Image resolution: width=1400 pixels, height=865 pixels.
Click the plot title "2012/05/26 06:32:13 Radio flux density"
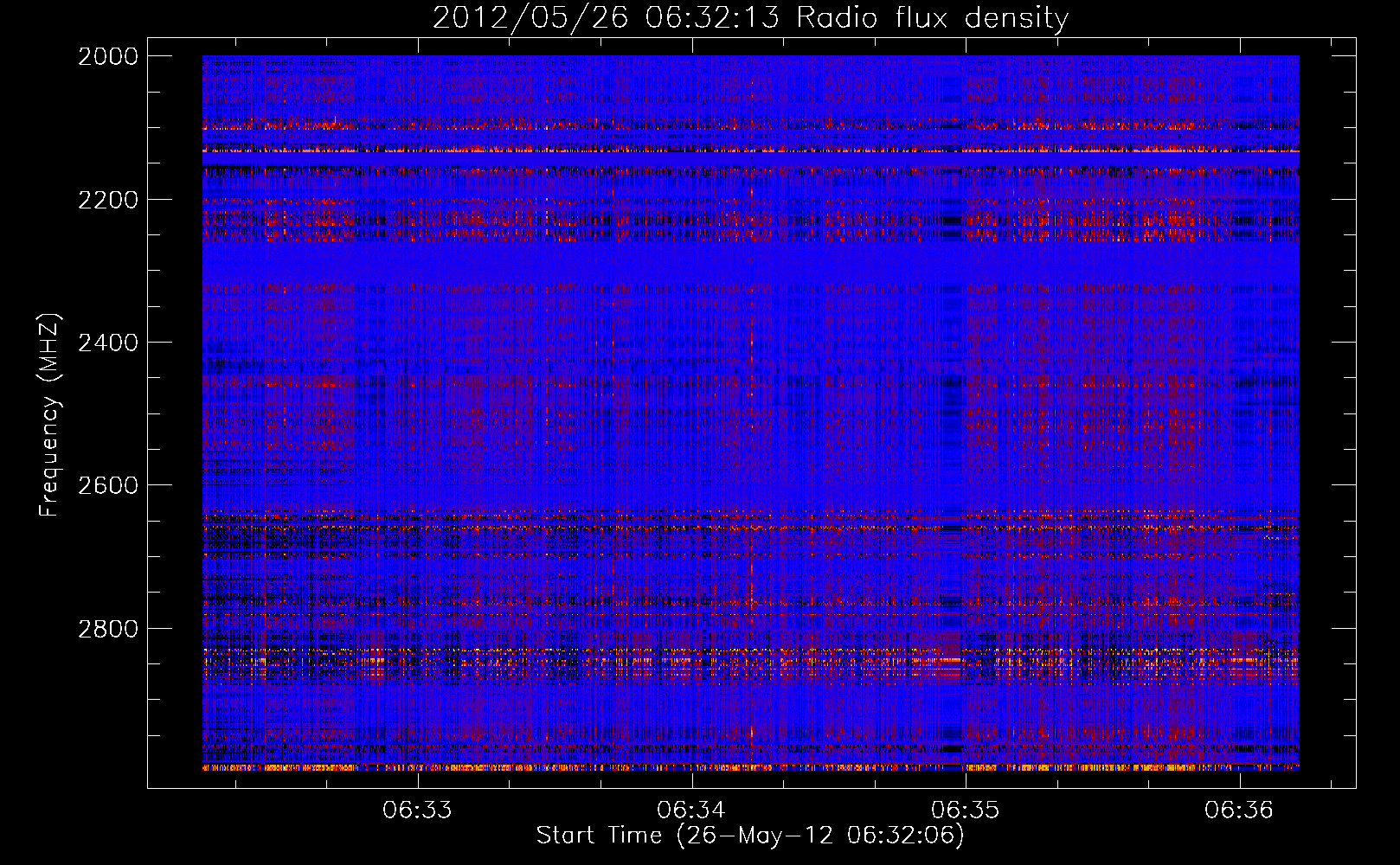750,17
